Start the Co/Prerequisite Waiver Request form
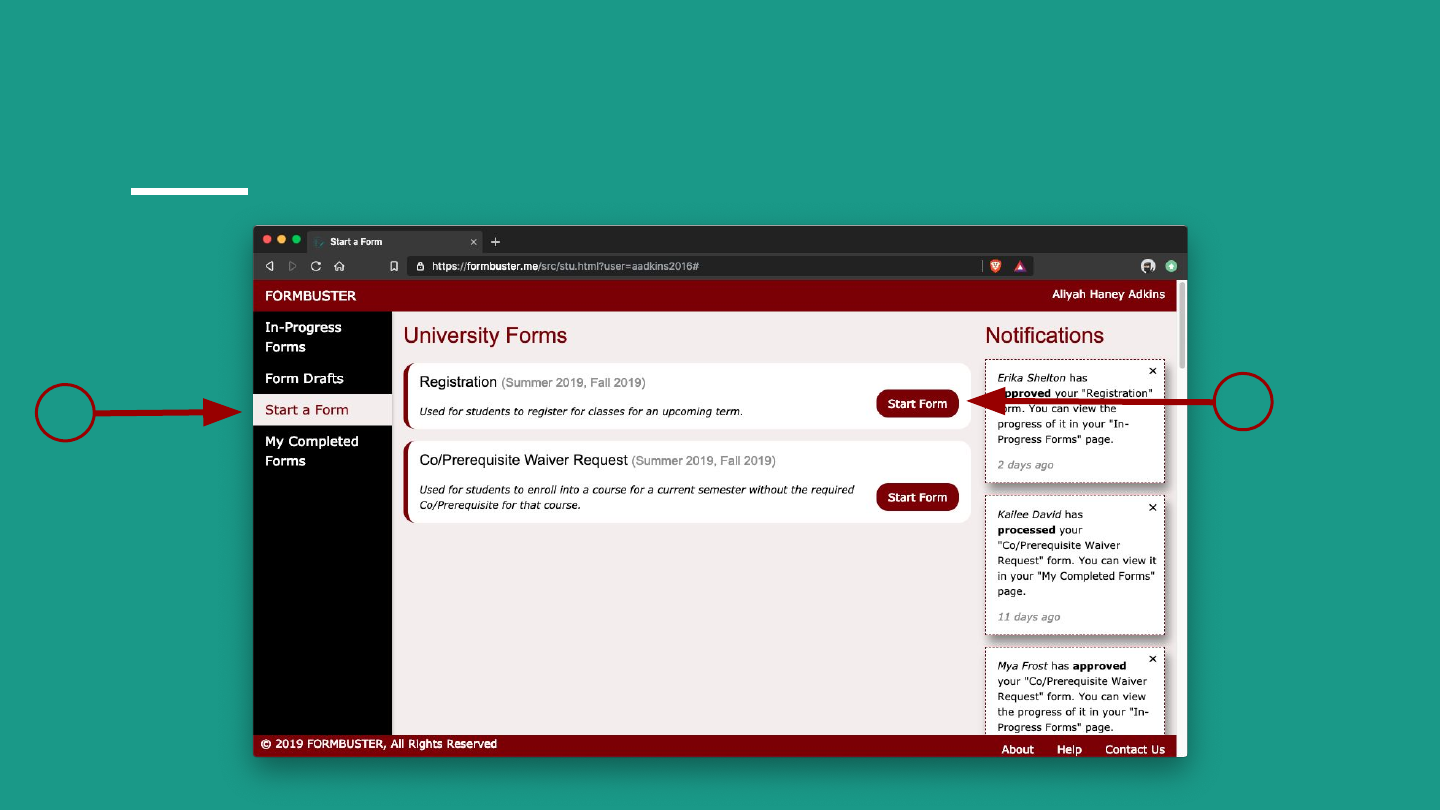The image size is (1440, 810). (917, 497)
